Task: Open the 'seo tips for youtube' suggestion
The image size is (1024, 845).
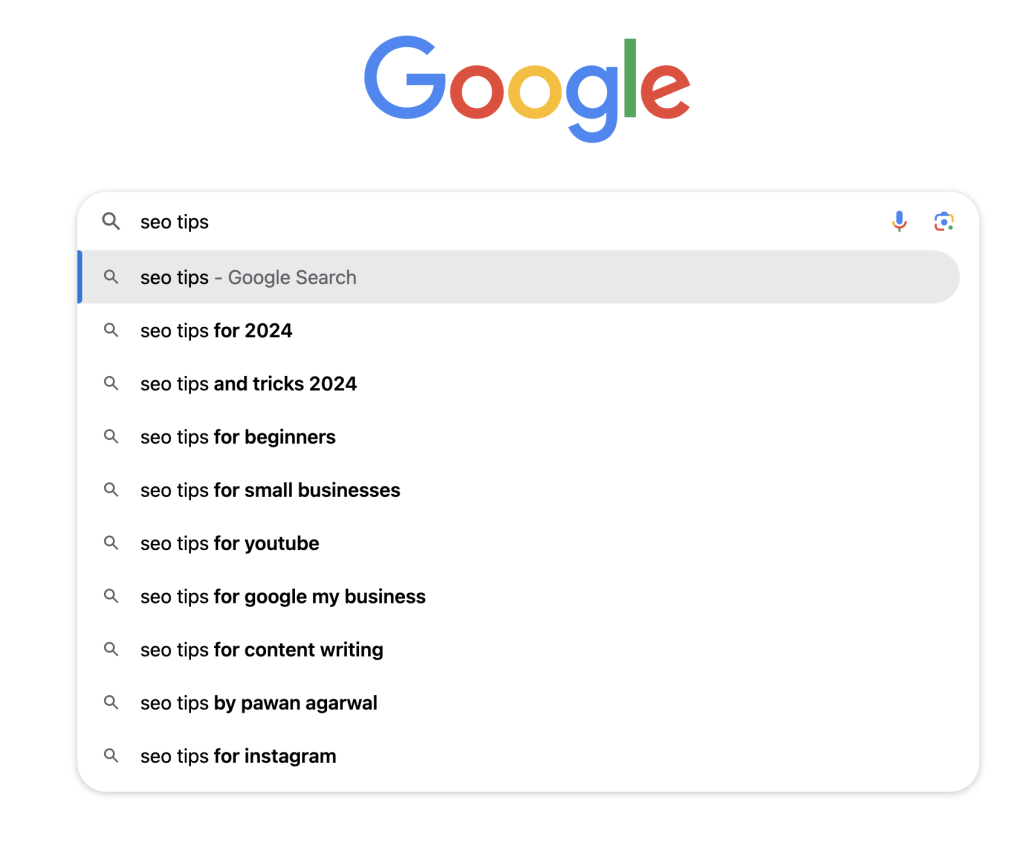Action: coord(229,543)
